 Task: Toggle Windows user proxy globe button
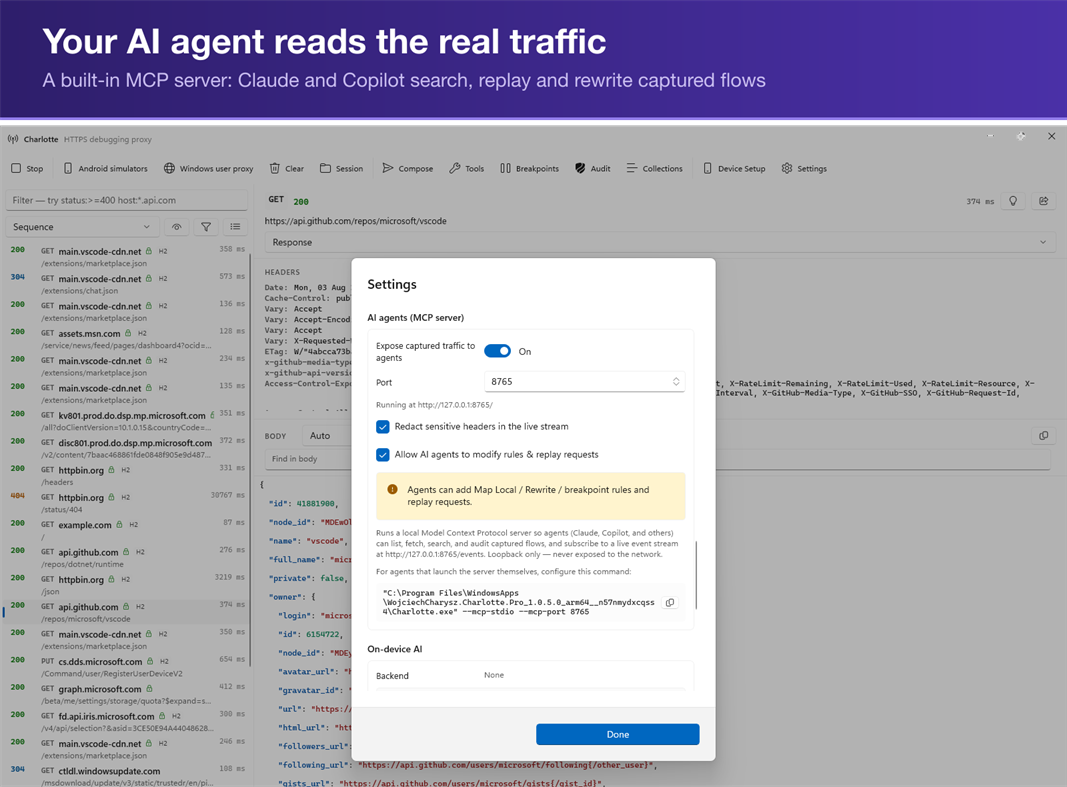208,169
